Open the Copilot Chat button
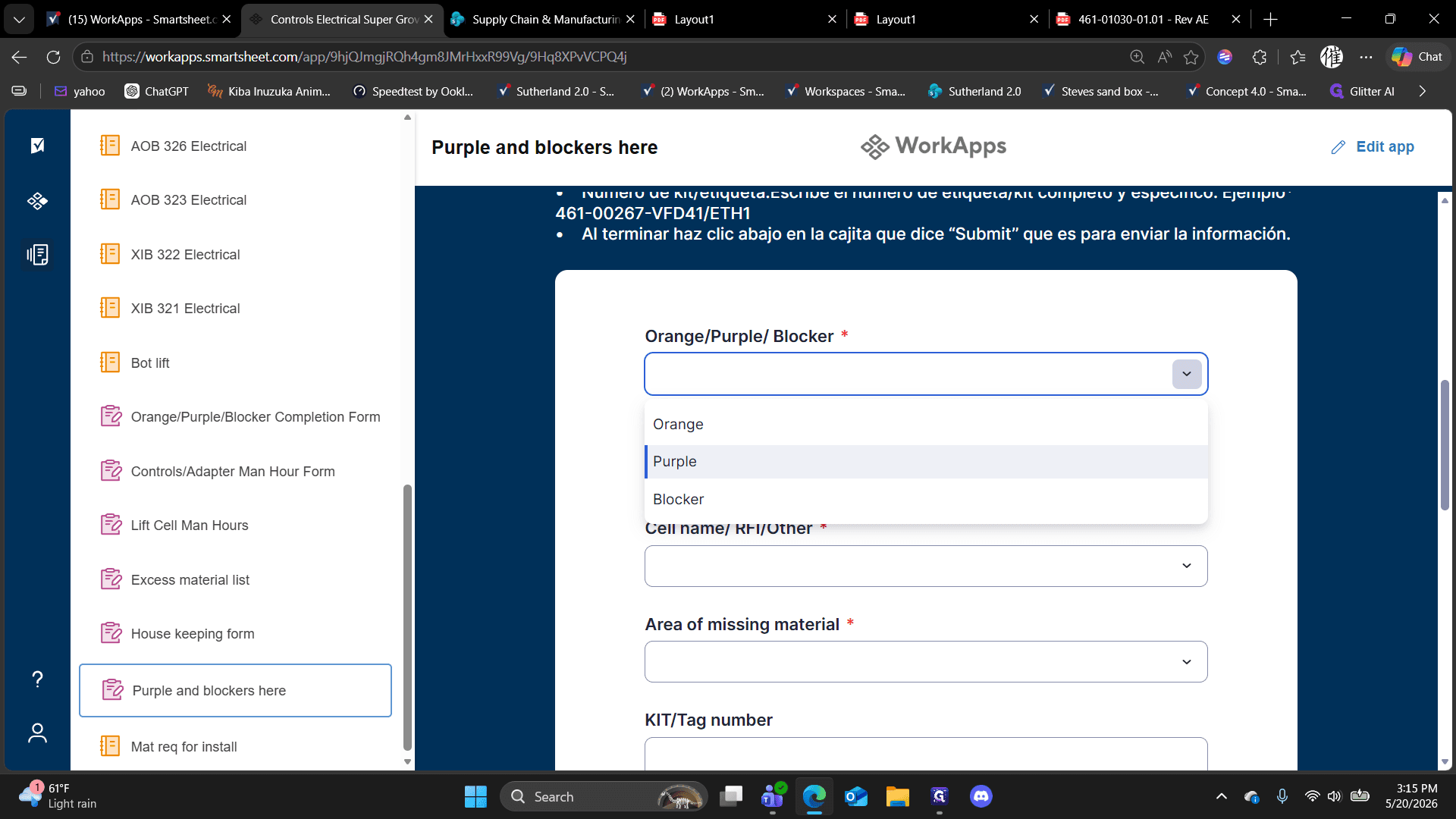This screenshot has width=1456, height=819. tap(1417, 57)
